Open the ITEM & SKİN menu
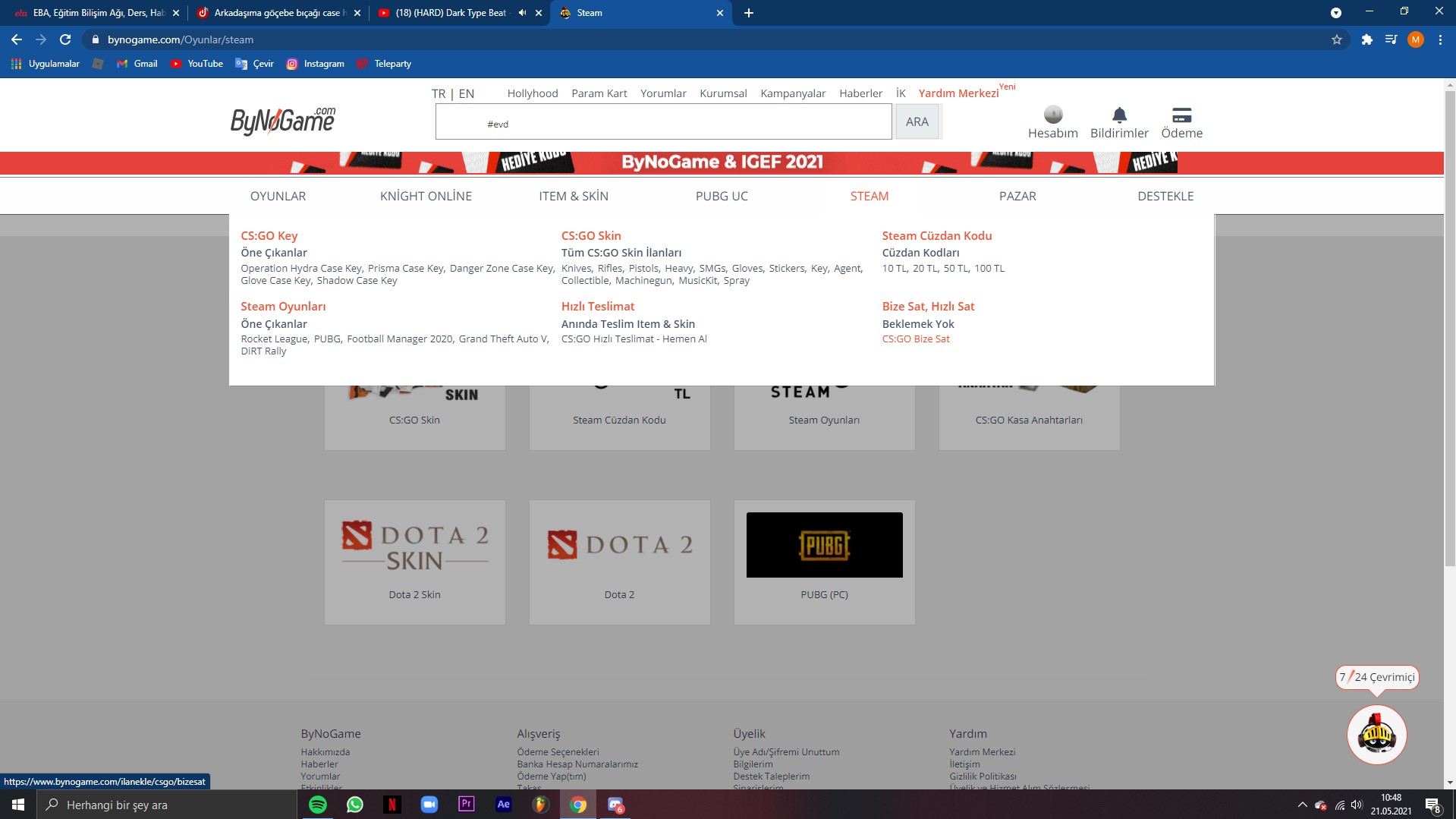The image size is (1456, 819). coord(574,196)
